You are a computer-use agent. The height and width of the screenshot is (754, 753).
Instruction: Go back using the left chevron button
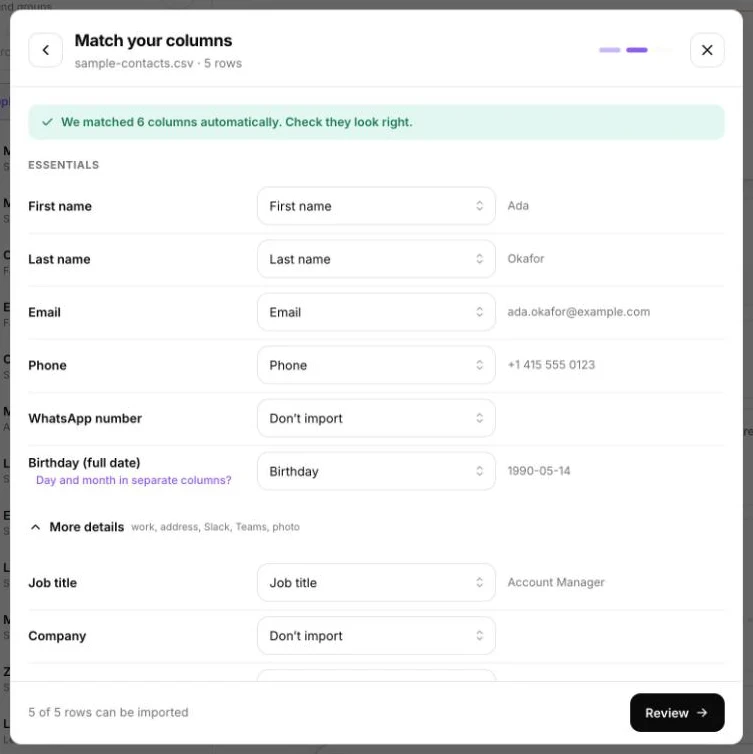pyautogui.click(x=45, y=50)
